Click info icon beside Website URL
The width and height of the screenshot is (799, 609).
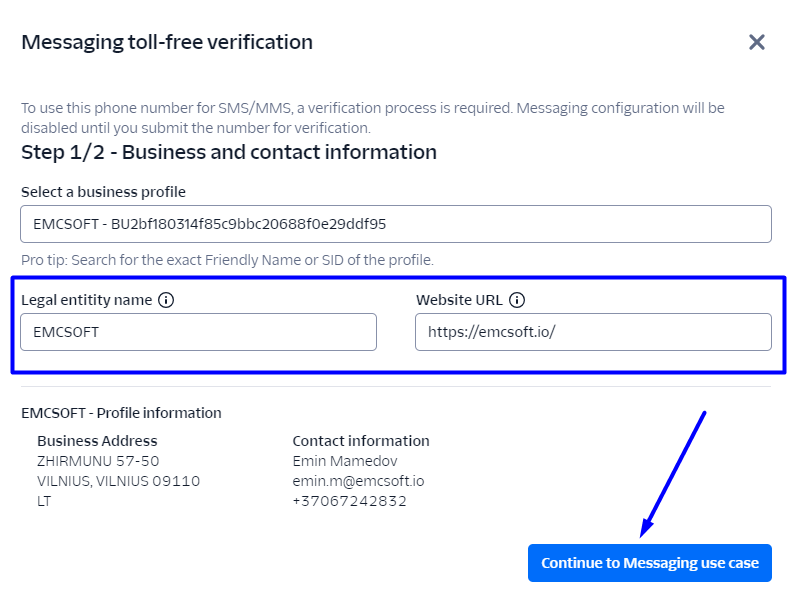click(x=517, y=300)
